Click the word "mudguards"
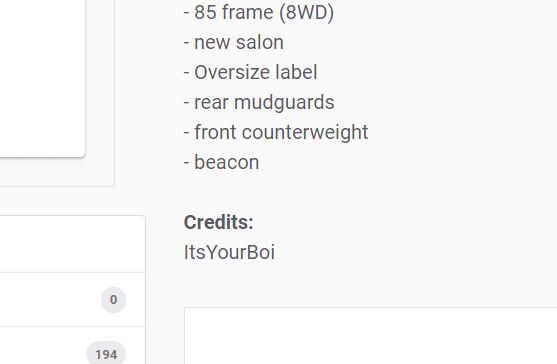 coord(284,102)
